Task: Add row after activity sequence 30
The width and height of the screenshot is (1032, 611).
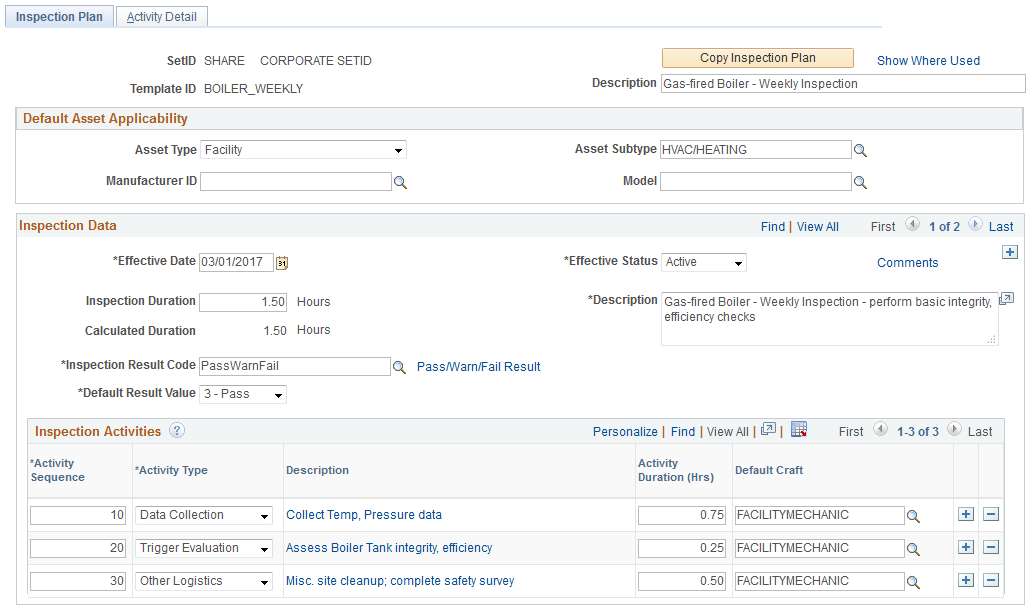Action: [x=966, y=580]
